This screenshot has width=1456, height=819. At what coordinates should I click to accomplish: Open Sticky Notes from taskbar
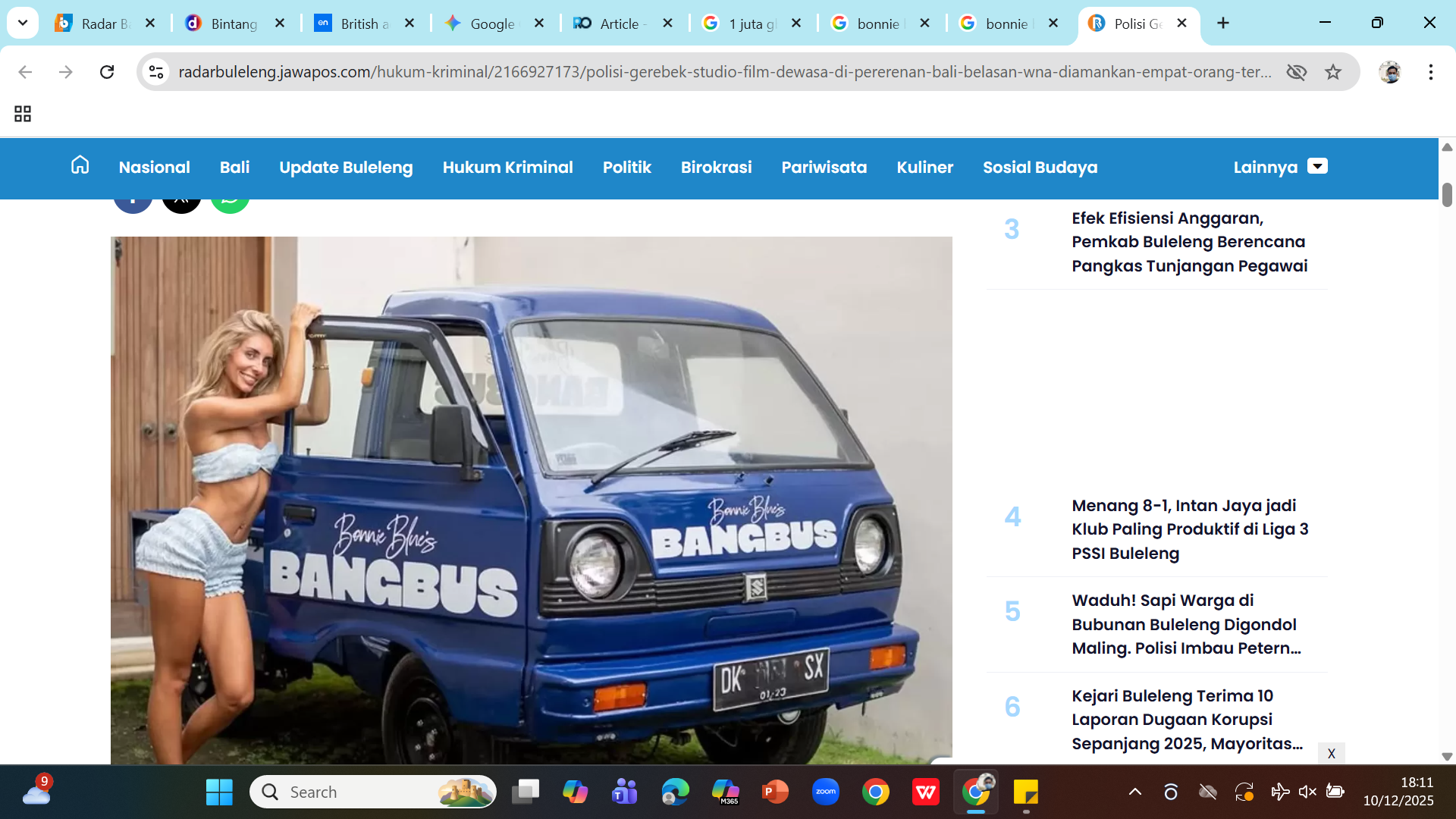pyautogui.click(x=1025, y=792)
